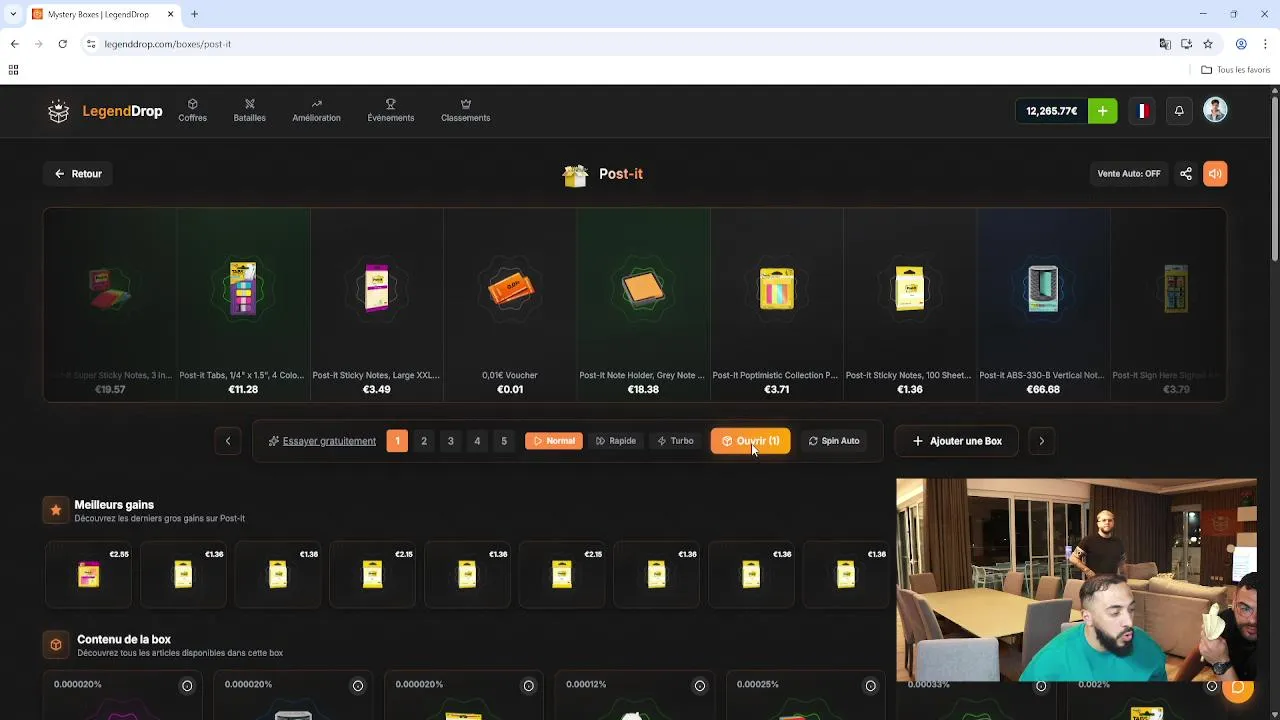
Task: Select box count 4
Action: pos(477,441)
